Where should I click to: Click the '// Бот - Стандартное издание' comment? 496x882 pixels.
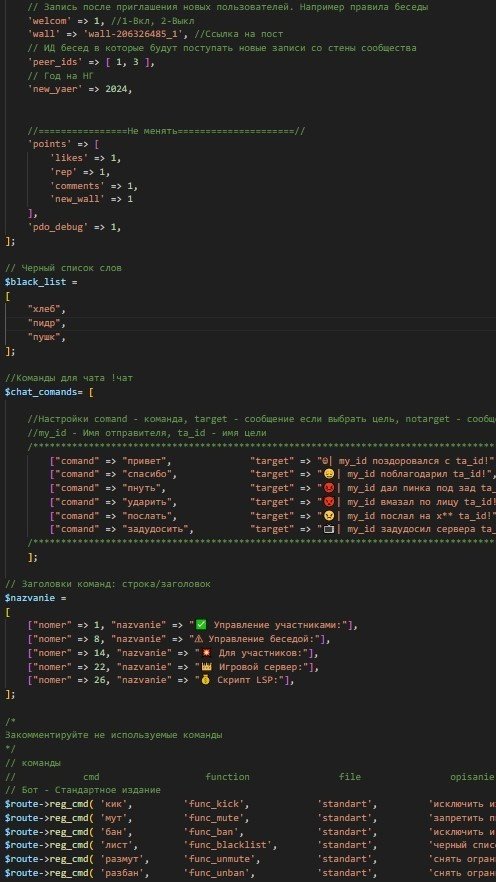coord(83,791)
